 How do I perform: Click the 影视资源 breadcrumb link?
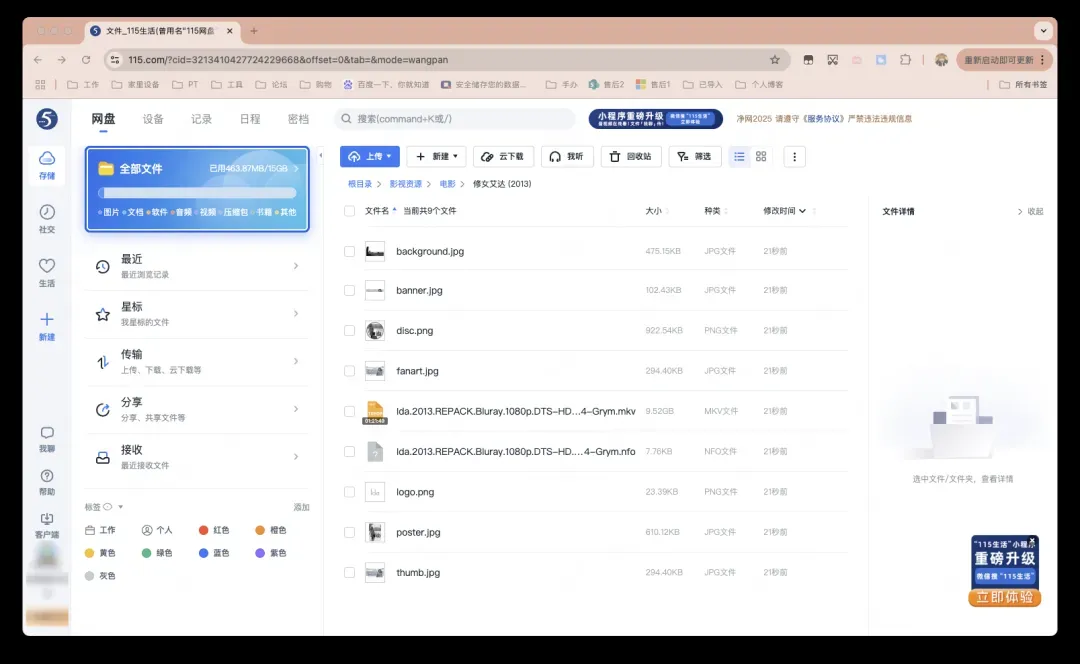pos(406,185)
